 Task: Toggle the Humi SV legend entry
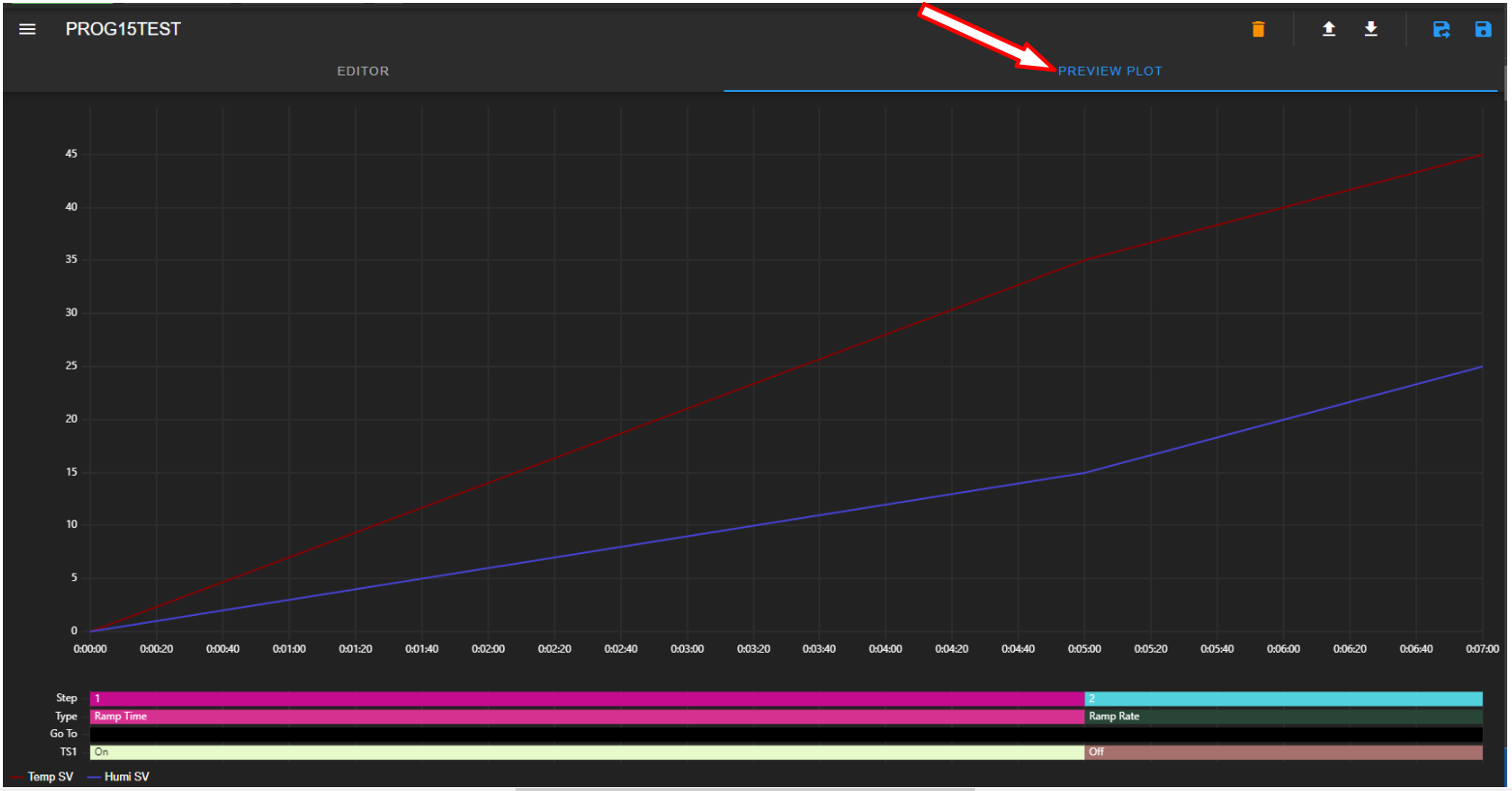coord(119,776)
